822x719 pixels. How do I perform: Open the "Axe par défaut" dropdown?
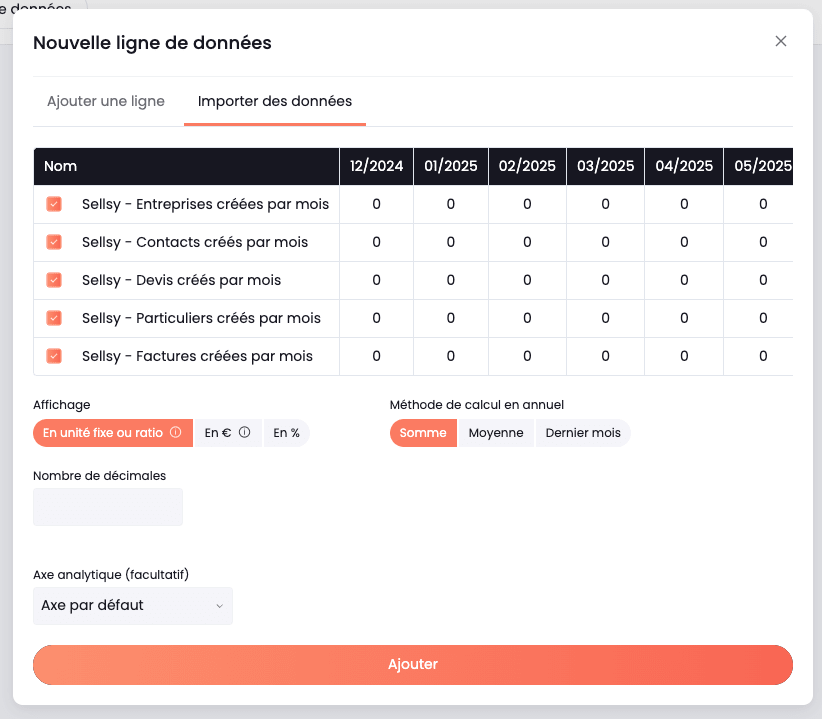click(x=132, y=605)
